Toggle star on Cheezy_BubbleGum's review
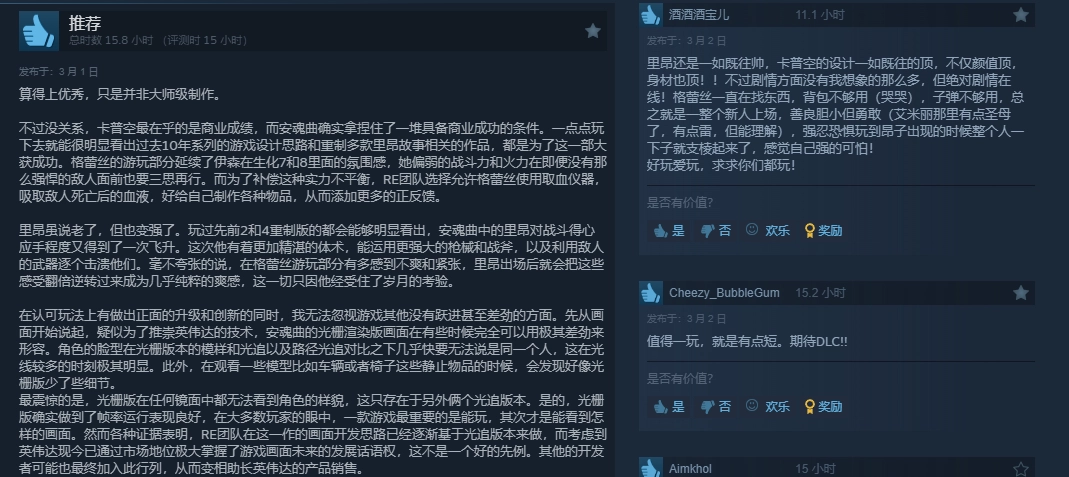The width and height of the screenshot is (1069, 477). click(x=1021, y=293)
